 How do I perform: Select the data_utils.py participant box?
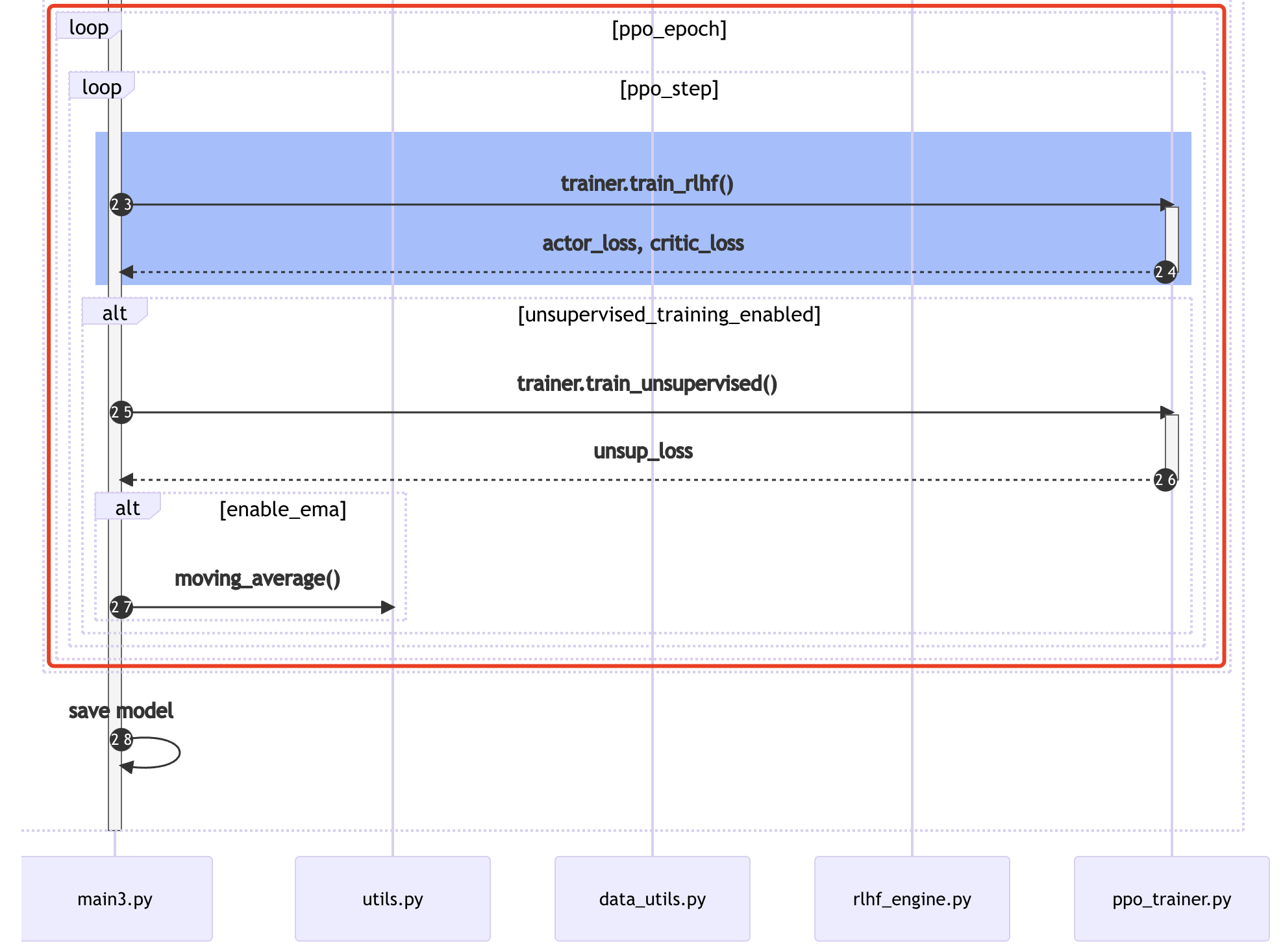652,899
